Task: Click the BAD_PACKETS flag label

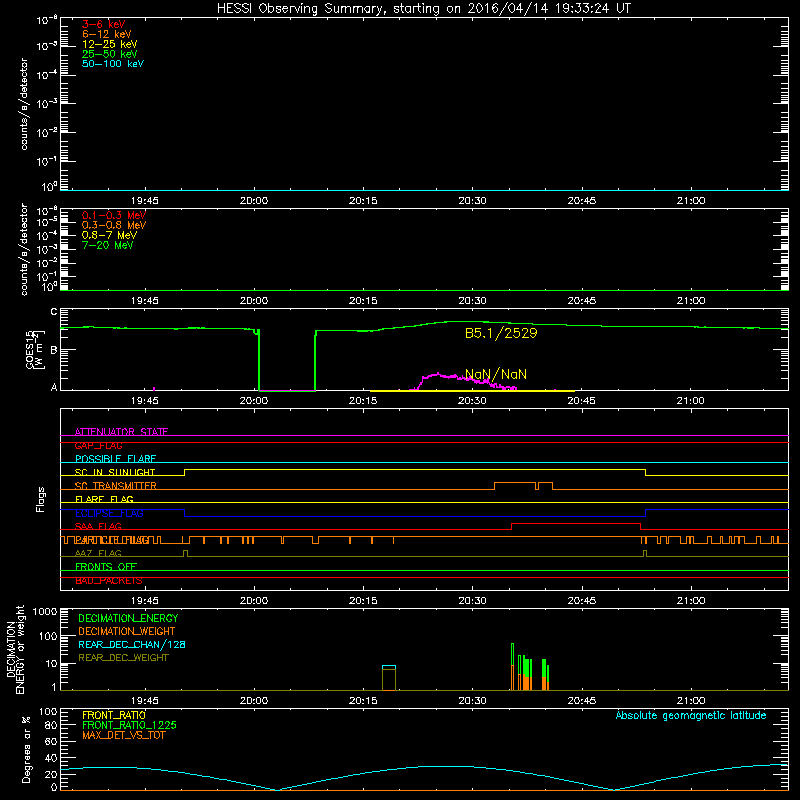Action: tap(109, 581)
